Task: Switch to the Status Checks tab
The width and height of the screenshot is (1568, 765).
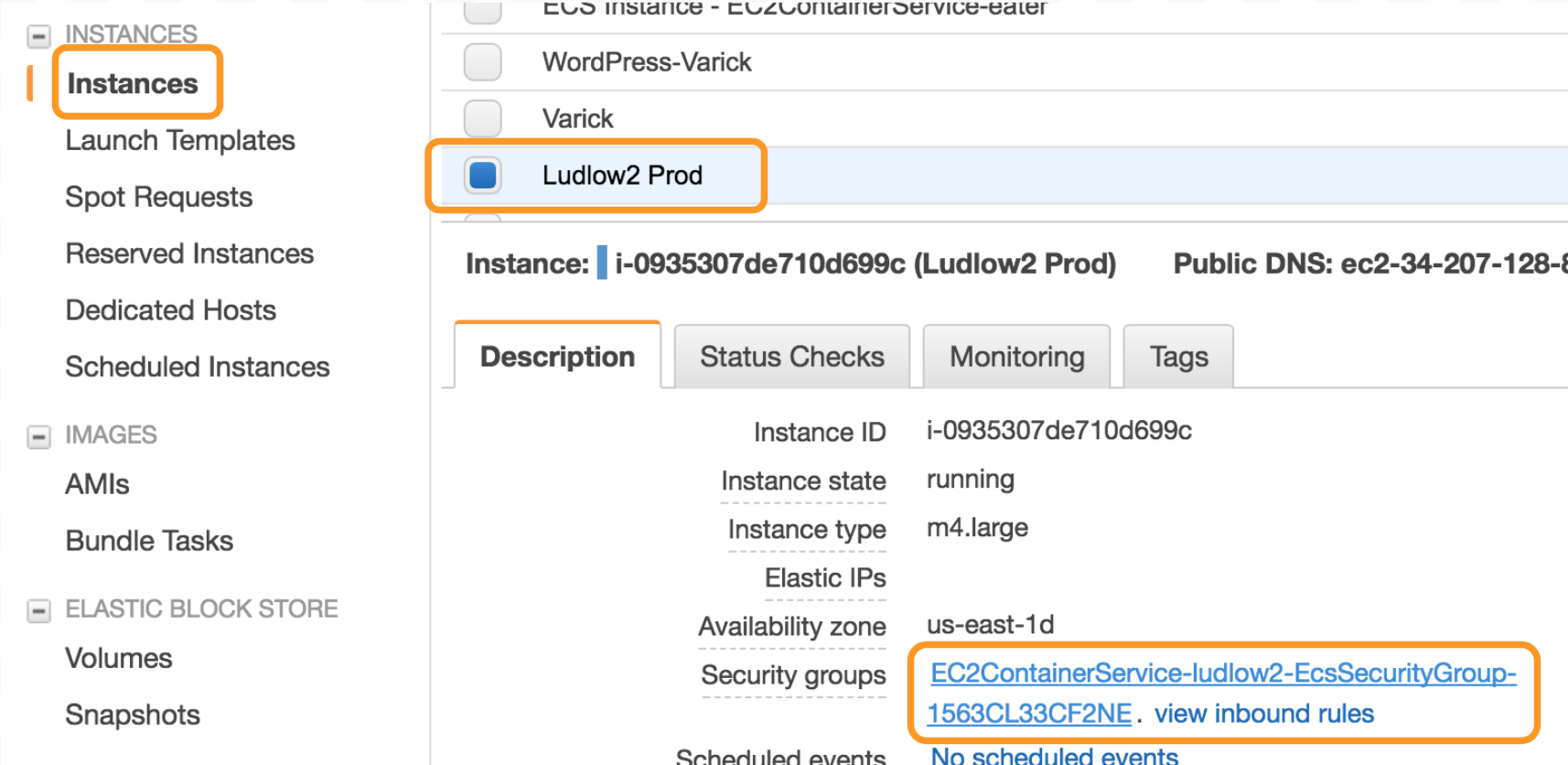Action: click(791, 357)
